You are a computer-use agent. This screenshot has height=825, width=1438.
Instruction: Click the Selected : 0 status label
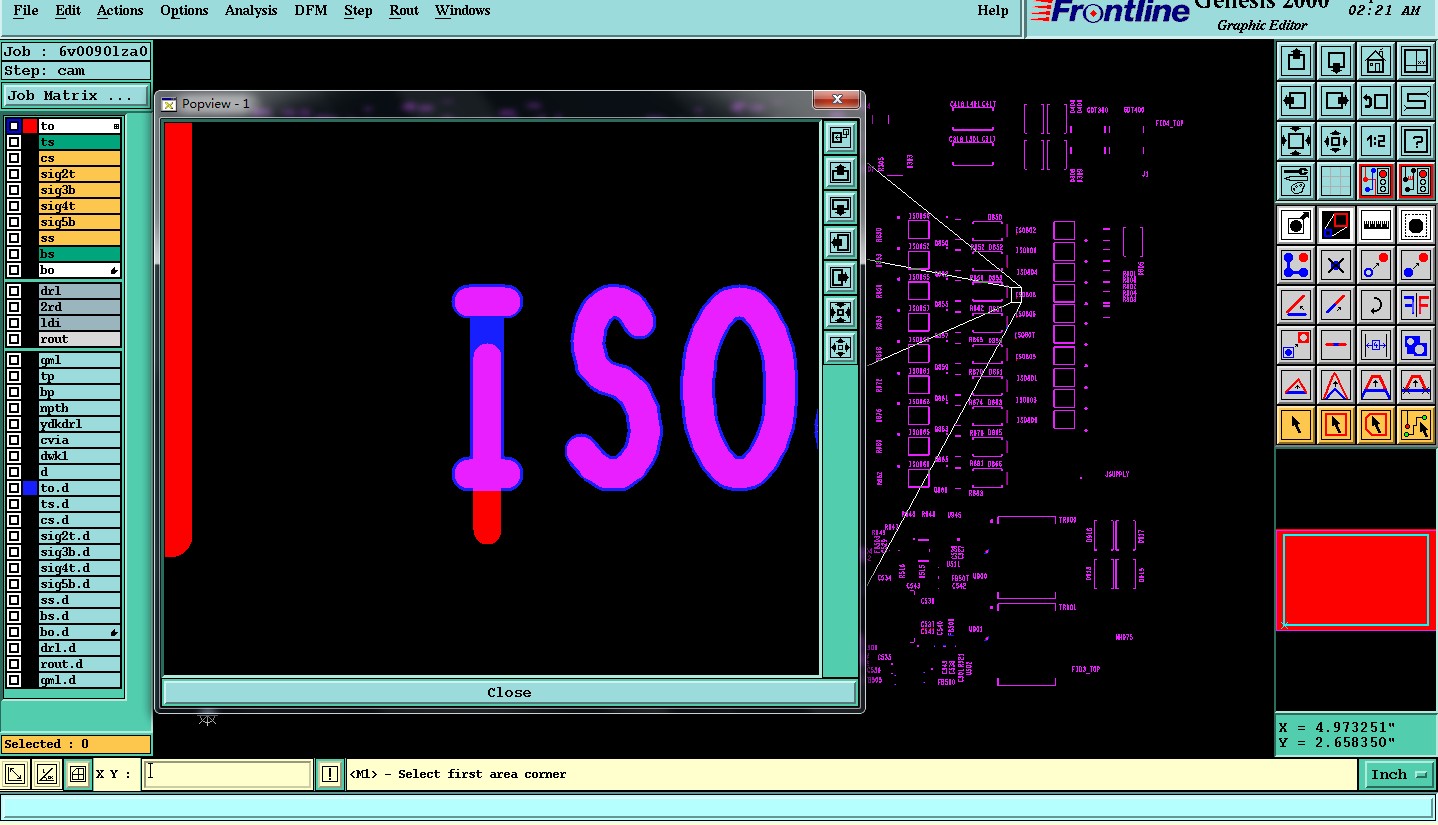point(76,744)
